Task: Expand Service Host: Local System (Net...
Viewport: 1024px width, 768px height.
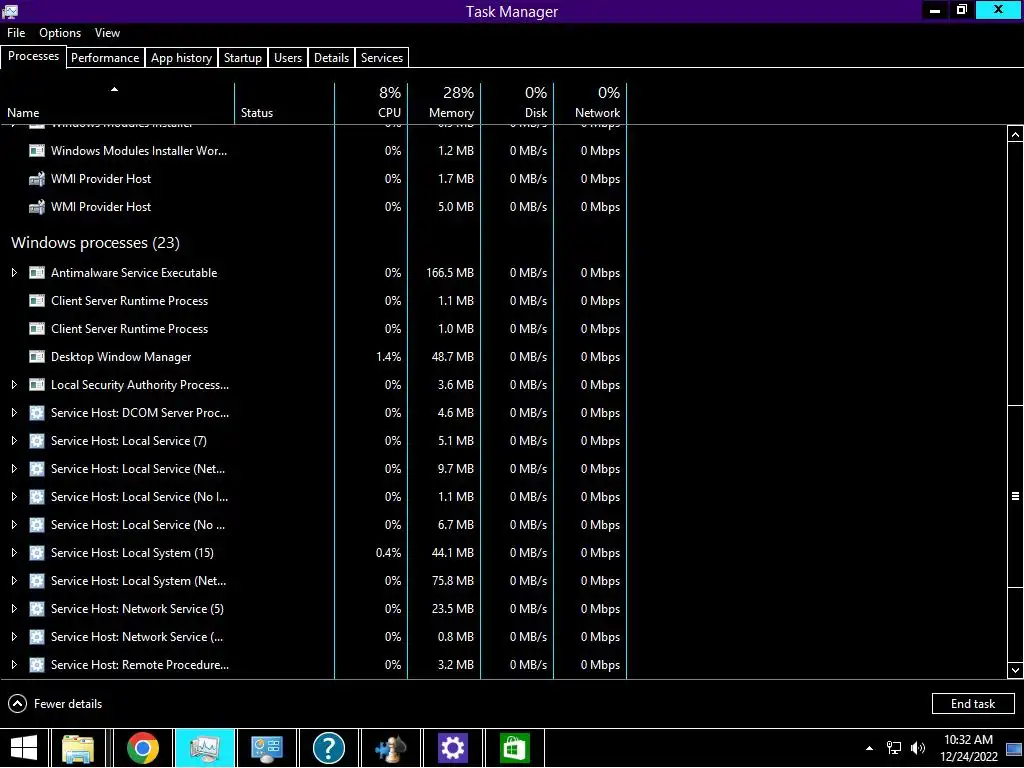Action: pos(14,581)
